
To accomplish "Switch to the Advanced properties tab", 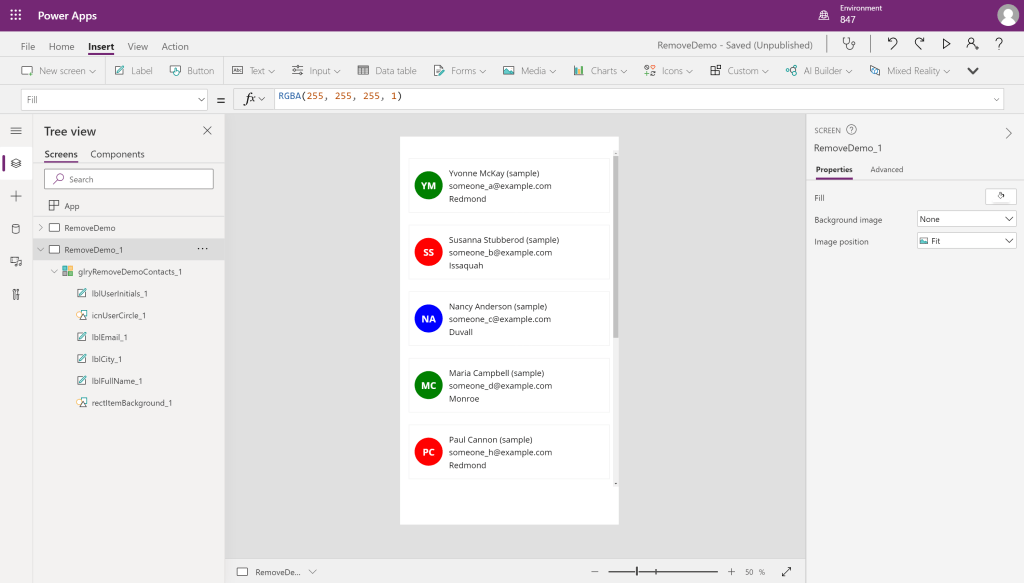I will [x=886, y=170].
